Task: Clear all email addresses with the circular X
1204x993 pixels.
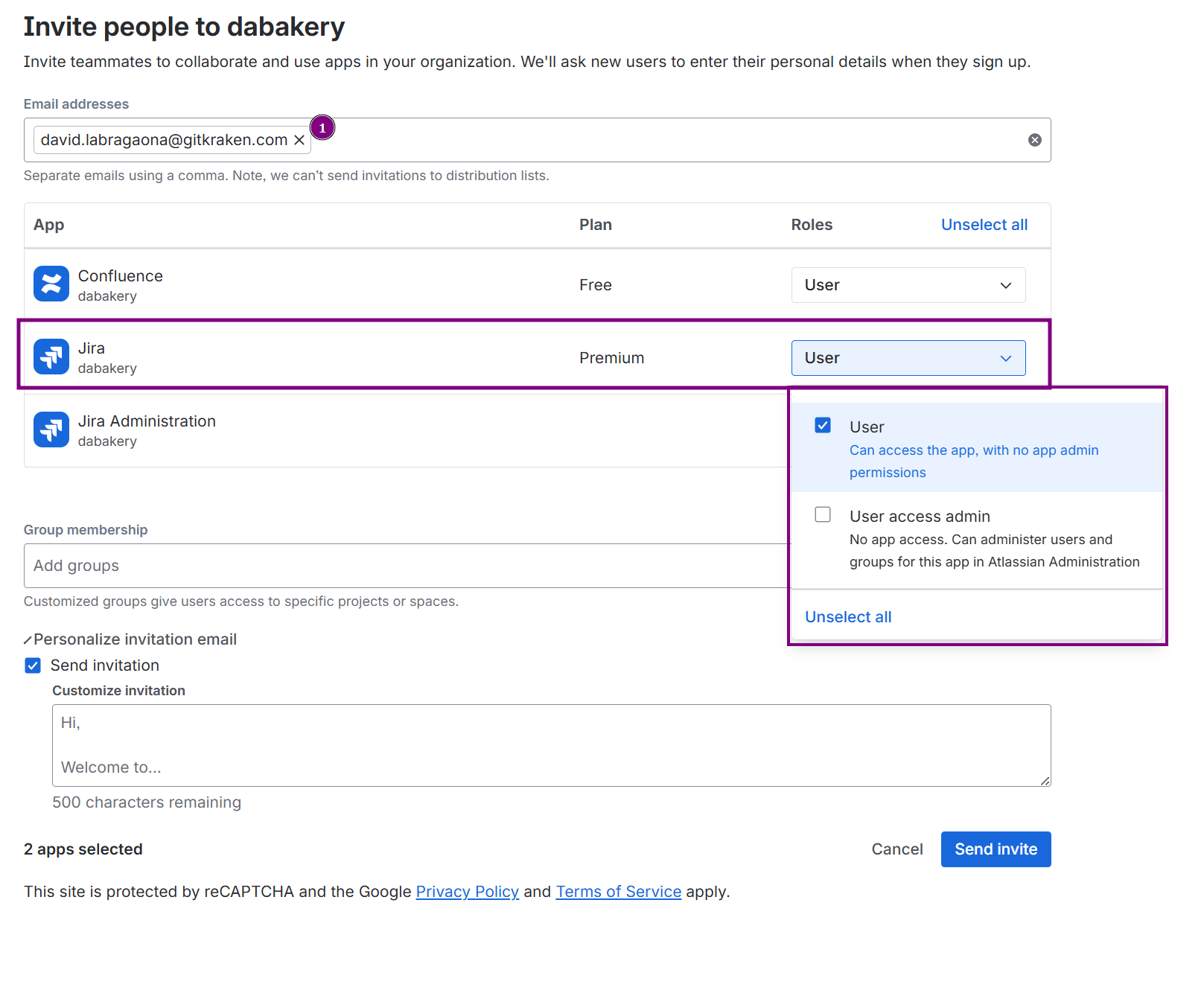Action: tap(1034, 139)
